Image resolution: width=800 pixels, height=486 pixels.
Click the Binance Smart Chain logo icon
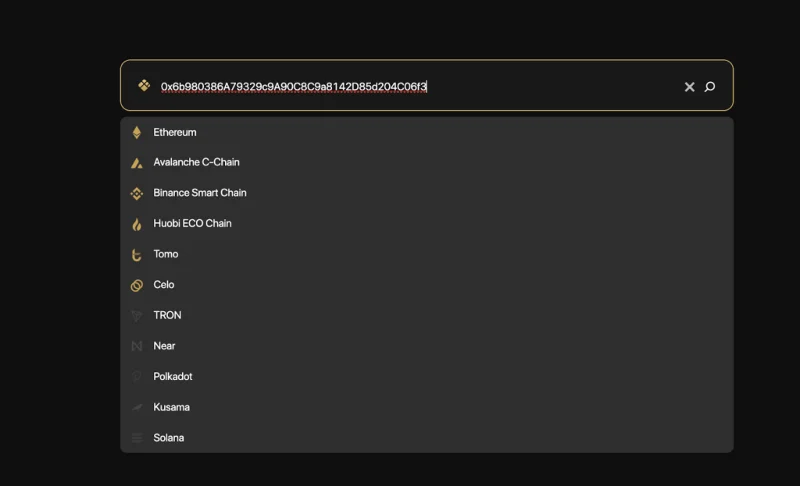pos(137,194)
